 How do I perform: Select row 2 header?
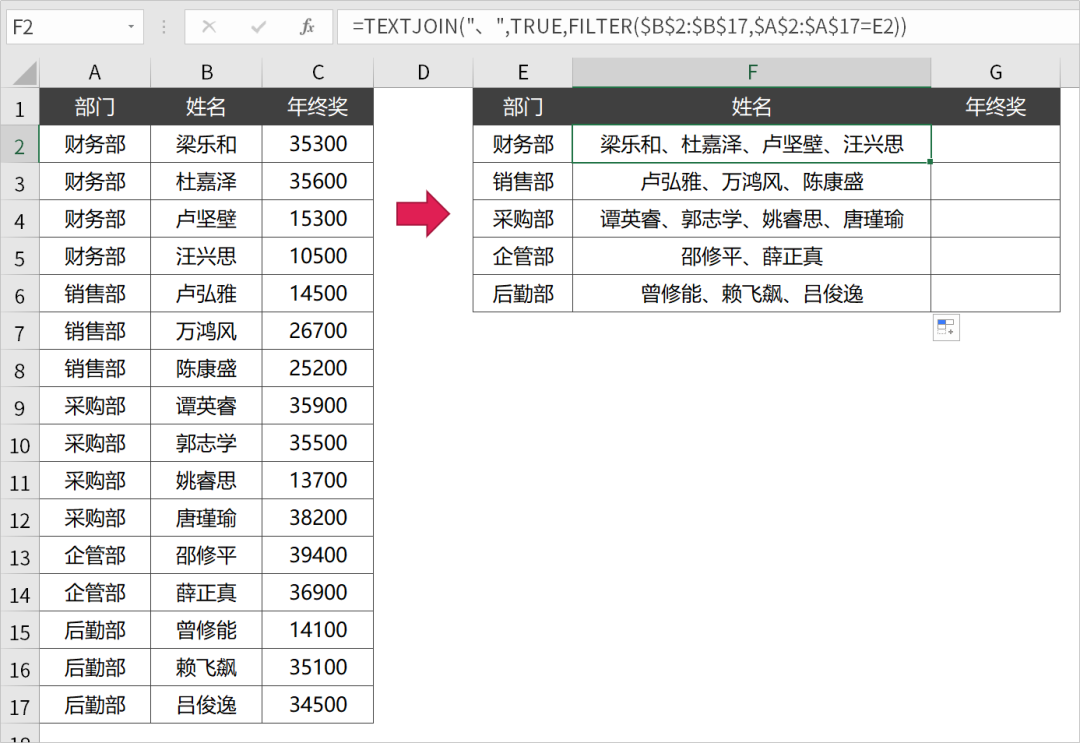19,145
